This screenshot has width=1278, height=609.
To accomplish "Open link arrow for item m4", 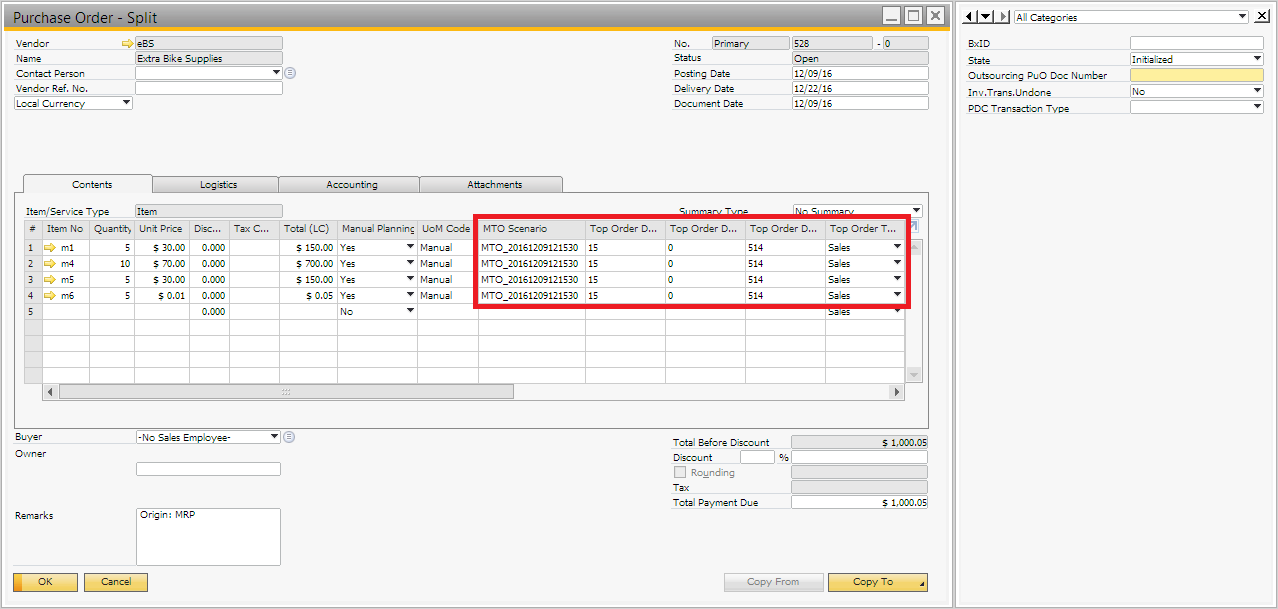I will 51,263.
